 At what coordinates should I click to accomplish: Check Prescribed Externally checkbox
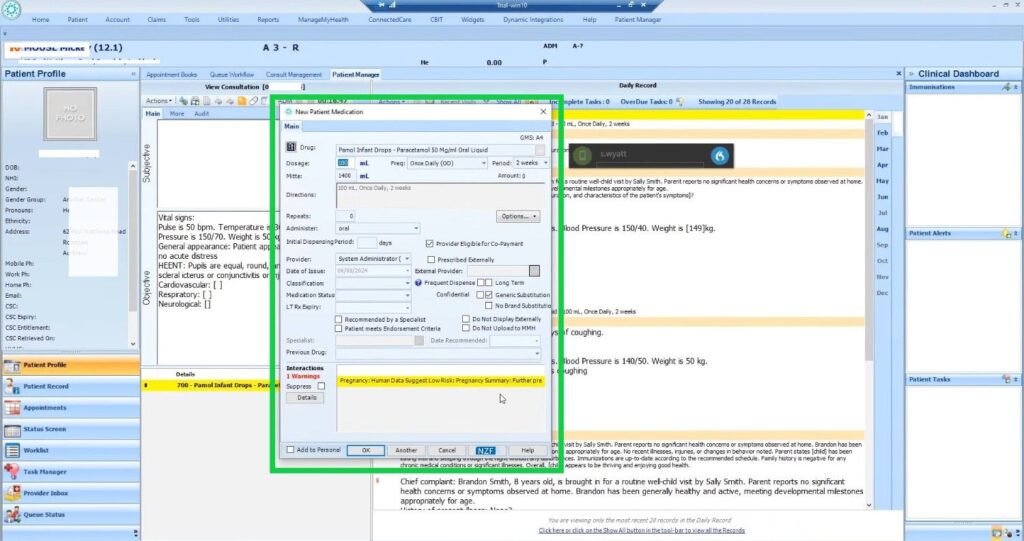[x=431, y=259]
